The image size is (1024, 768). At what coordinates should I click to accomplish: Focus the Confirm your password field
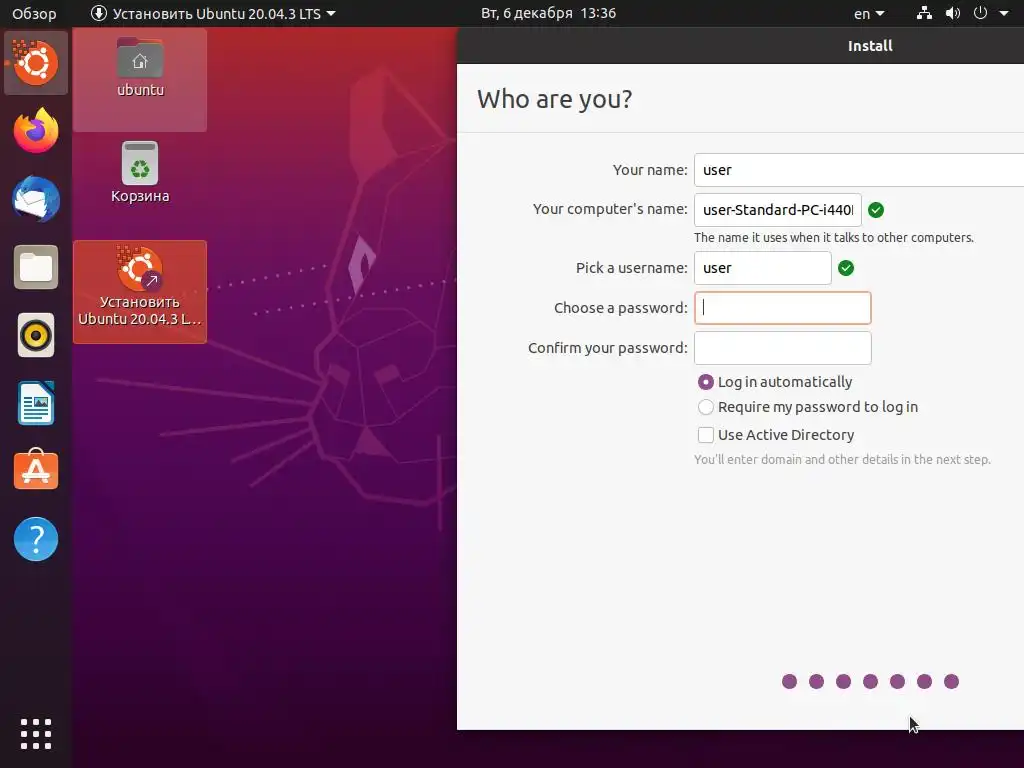click(x=782, y=347)
